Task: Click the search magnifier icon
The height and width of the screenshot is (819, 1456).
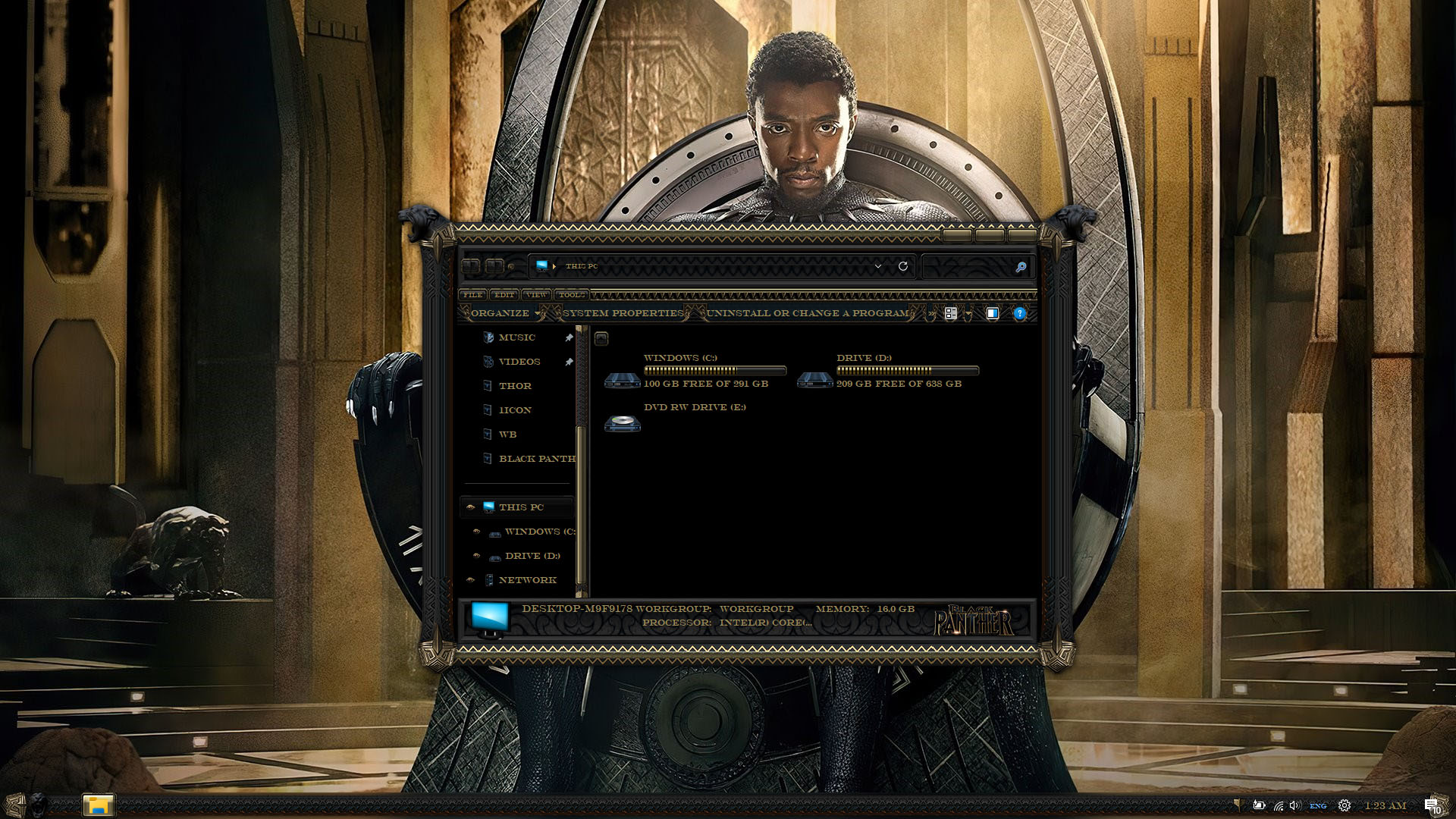Action: pyautogui.click(x=1021, y=267)
